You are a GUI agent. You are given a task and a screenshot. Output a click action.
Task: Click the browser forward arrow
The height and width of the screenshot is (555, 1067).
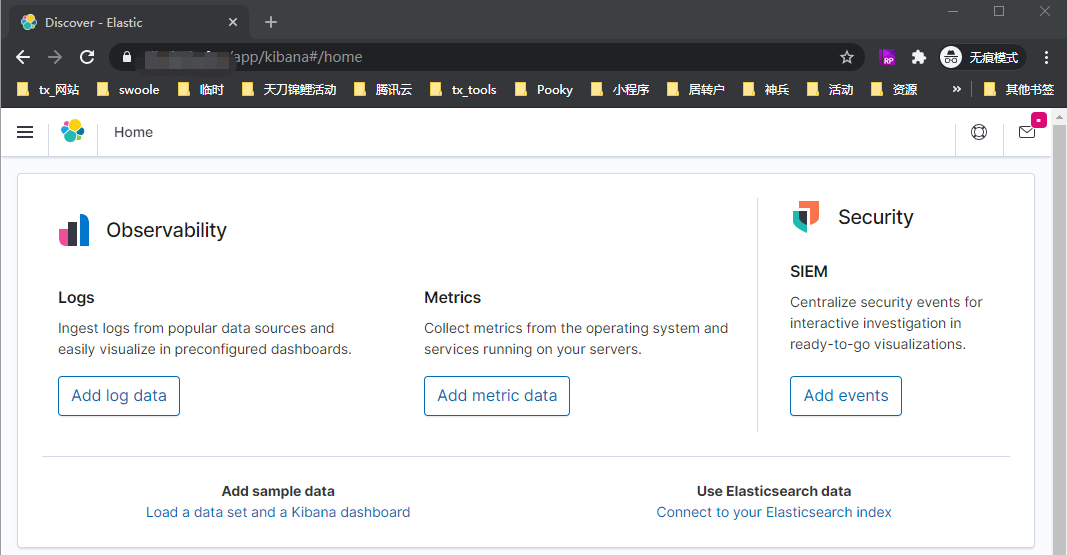[x=55, y=57]
